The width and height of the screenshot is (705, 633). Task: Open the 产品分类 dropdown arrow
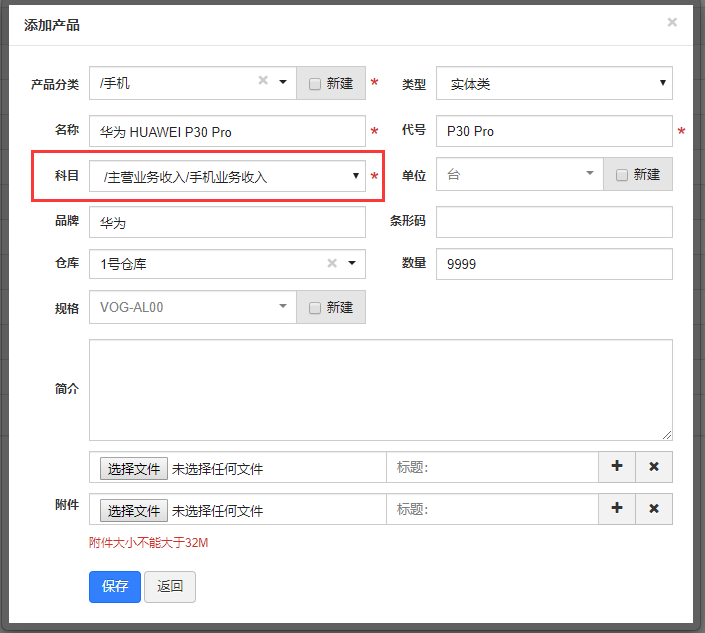pos(283,82)
